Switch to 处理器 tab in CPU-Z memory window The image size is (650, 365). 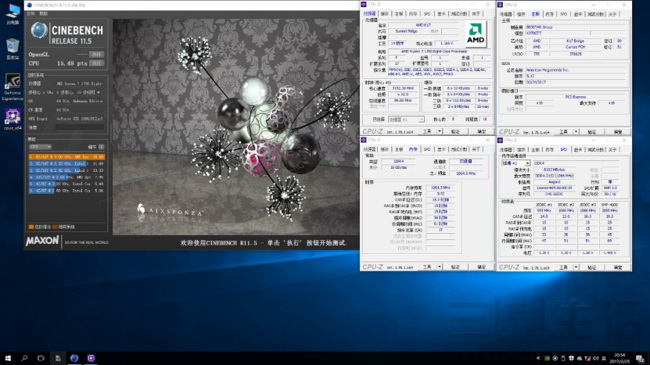[x=370, y=149]
